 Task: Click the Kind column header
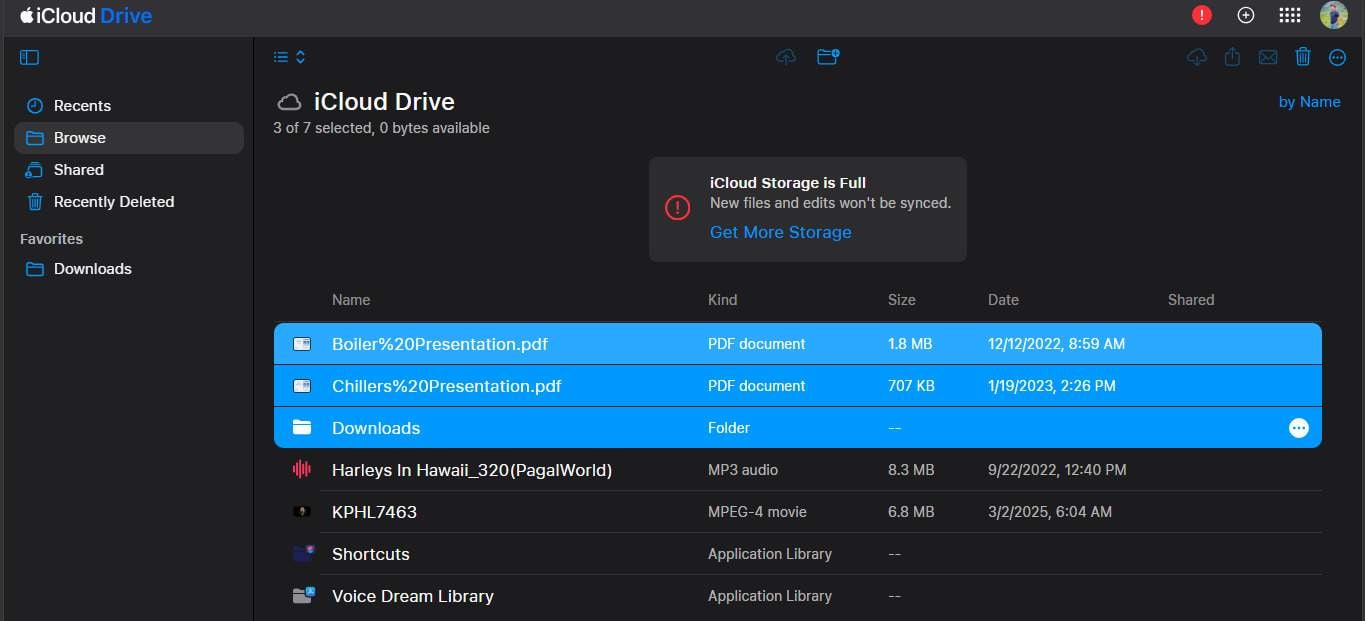point(723,300)
